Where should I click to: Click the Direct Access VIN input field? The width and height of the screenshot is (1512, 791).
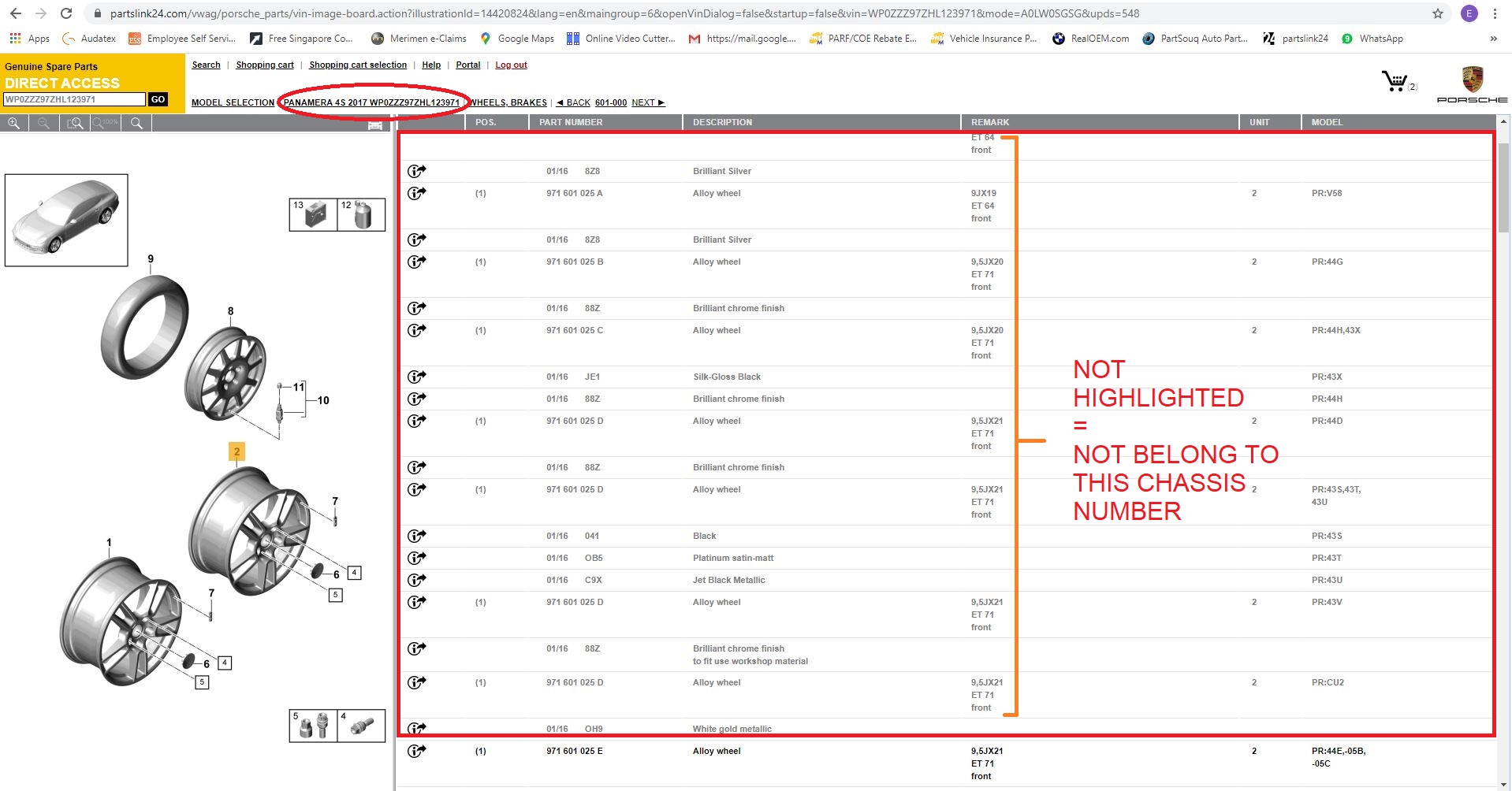coord(74,99)
